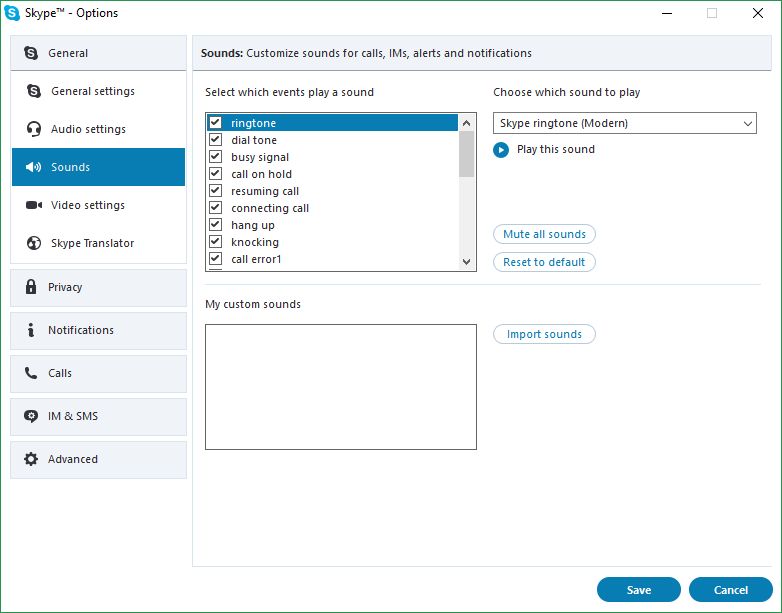Click the gear icon beside Advanced
The width and height of the screenshot is (782, 613).
[31, 459]
